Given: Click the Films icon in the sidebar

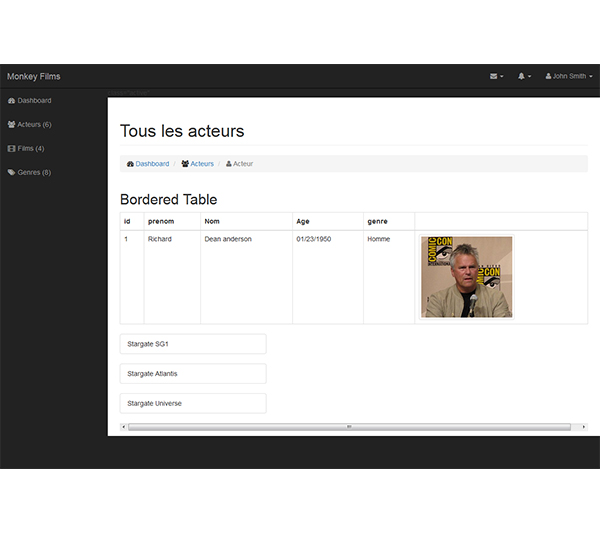Looking at the screenshot, I should pos(11,149).
